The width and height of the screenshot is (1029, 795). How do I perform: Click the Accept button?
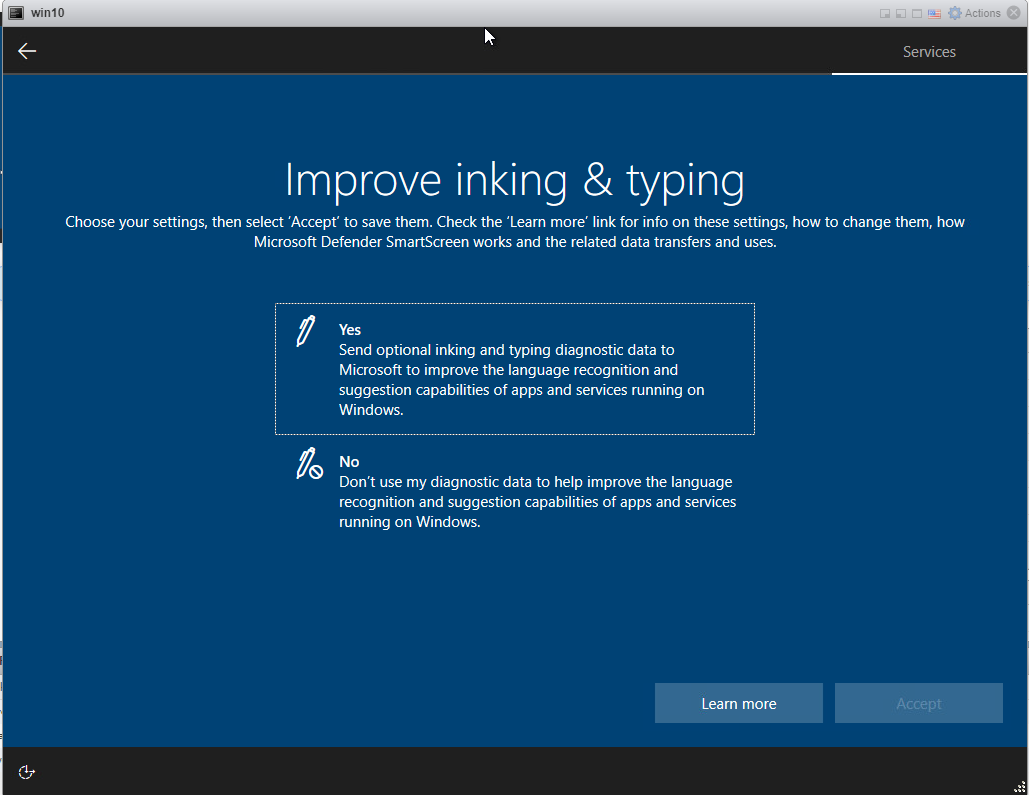pyautogui.click(x=918, y=703)
